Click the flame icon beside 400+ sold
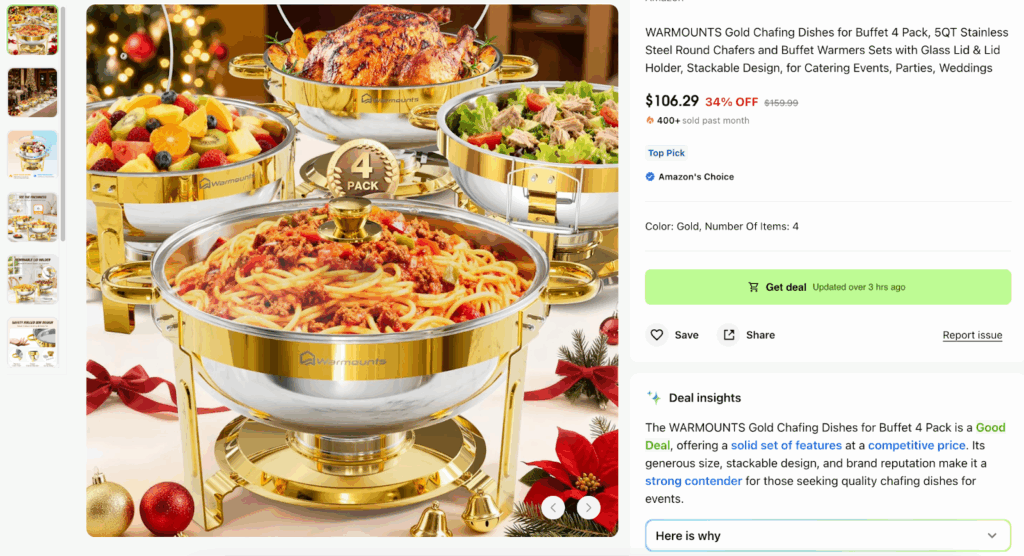Image resolution: width=1024 pixels, height=556 pixels. (x=650, y=120)
